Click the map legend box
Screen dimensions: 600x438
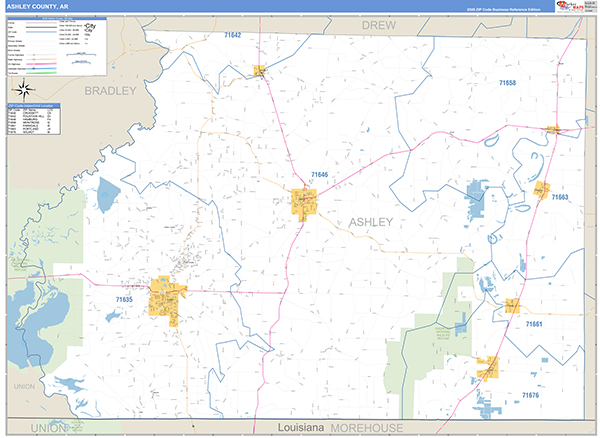coord(57,46)
